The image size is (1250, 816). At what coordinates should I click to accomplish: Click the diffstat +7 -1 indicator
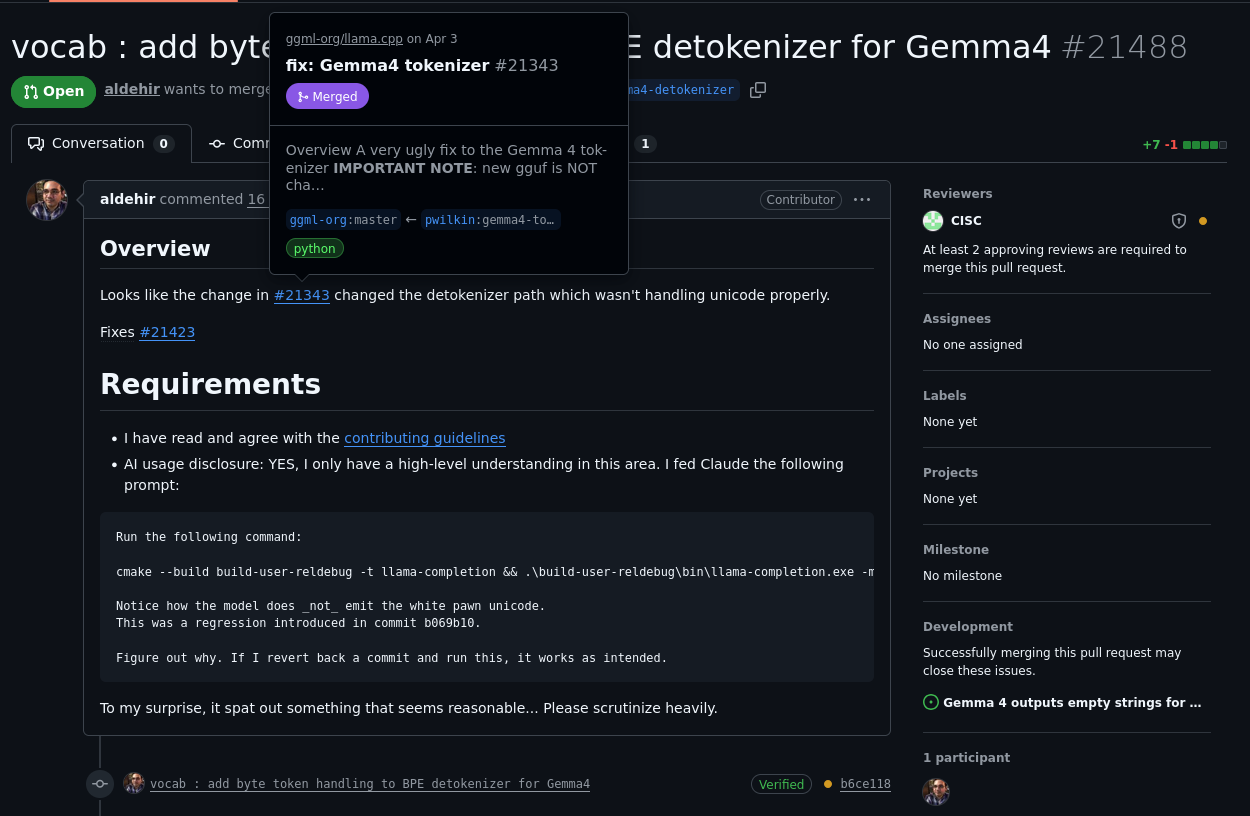[x=1184, y=145]
